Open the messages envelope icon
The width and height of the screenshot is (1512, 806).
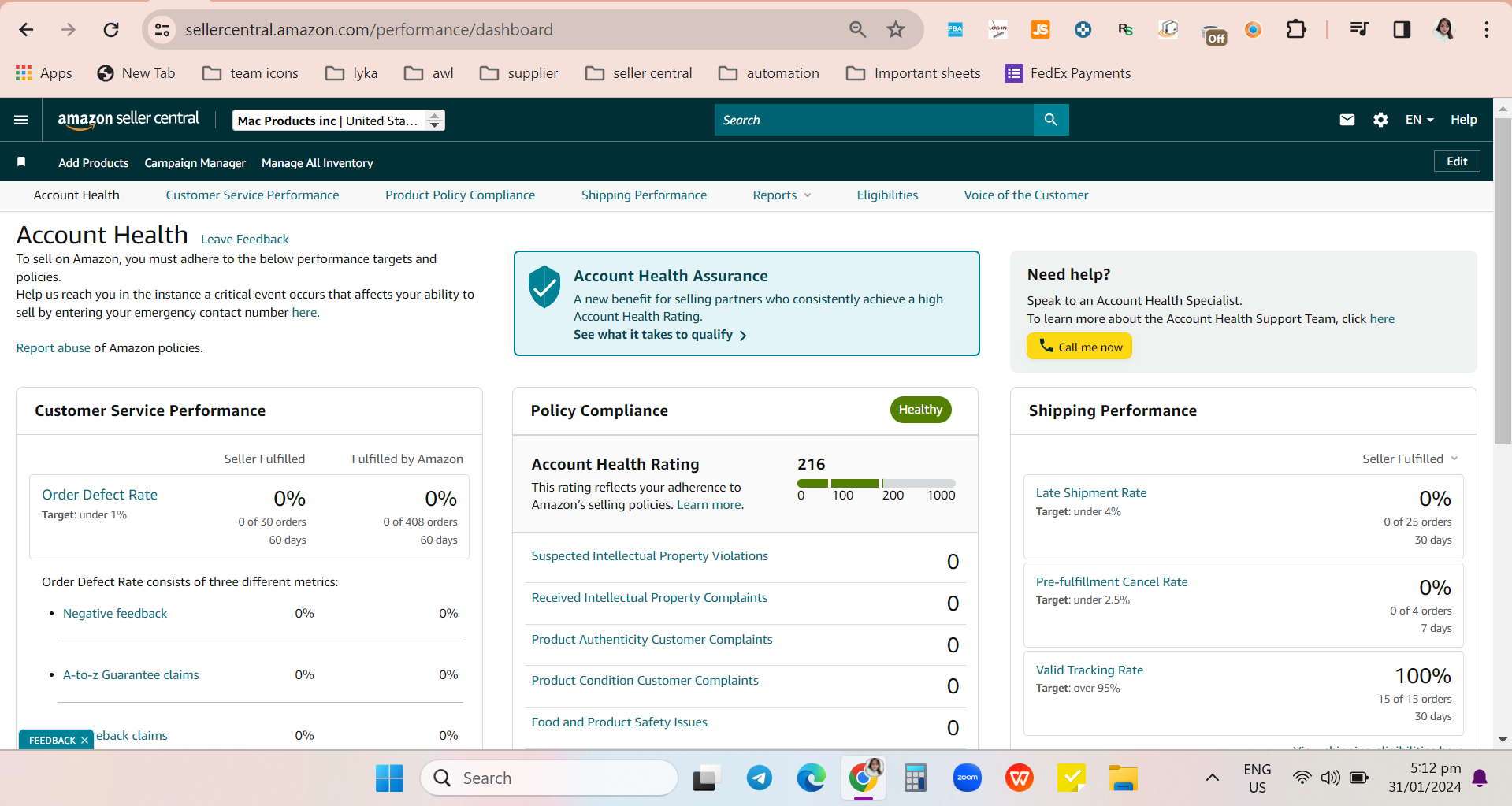[x=1347, y=120]
